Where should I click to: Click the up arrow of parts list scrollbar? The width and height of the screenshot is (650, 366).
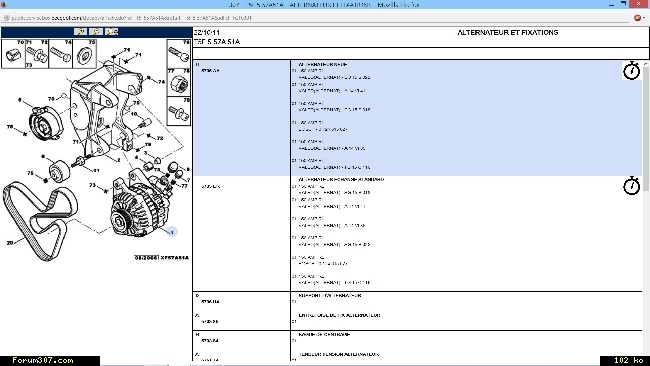(645, 64)
